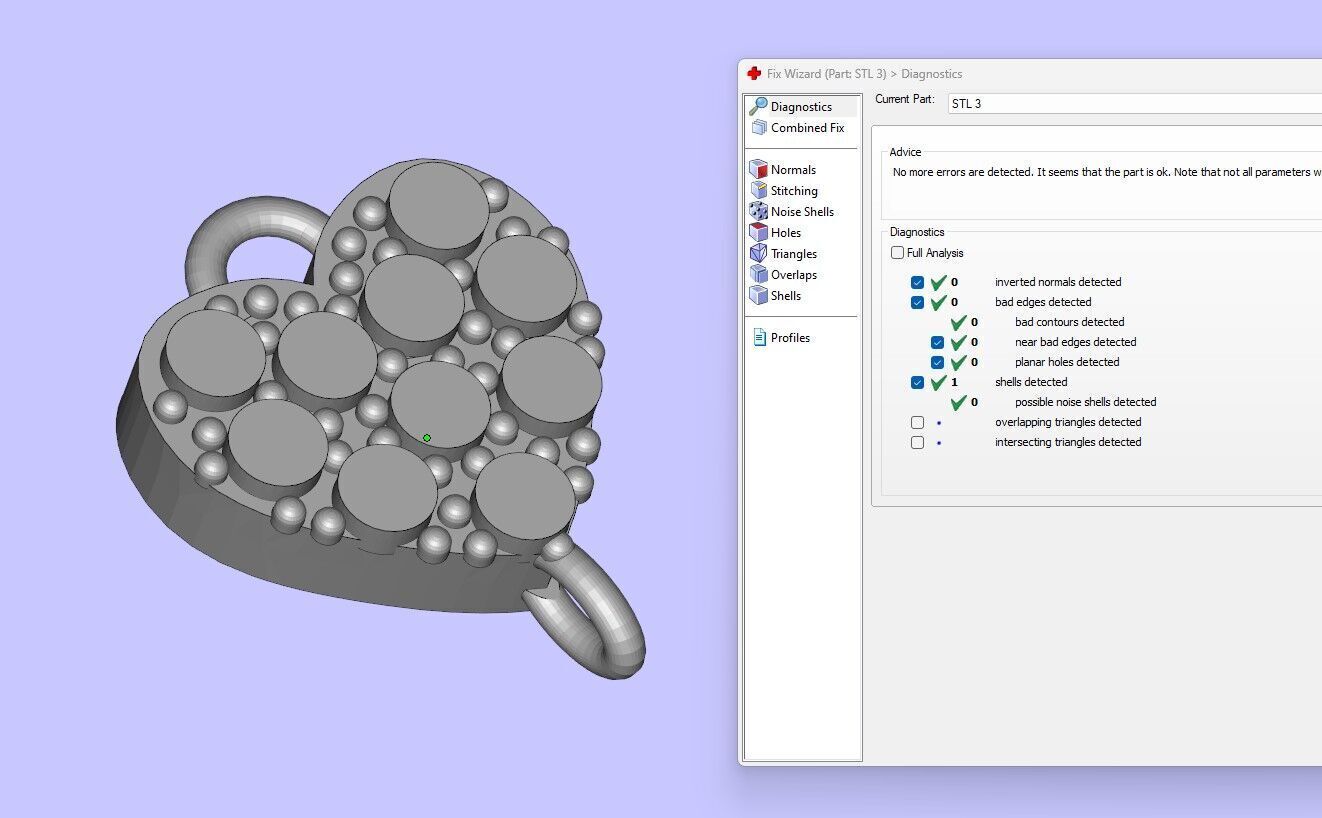Click the Triangles icon in sidebar

pos(759,253)
